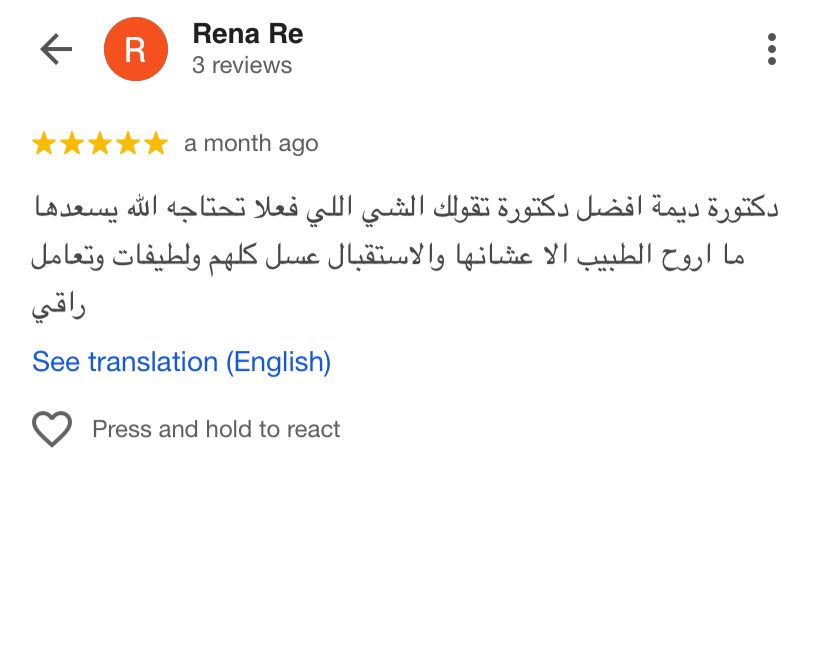Expand the translation with See translation
This screenshot has height=661, width=828.
pyautogui.click(x=181, y=362)
